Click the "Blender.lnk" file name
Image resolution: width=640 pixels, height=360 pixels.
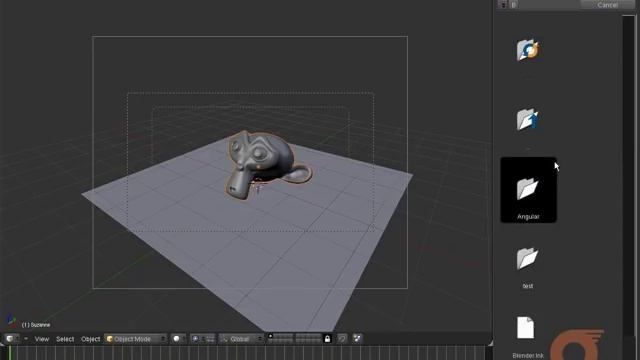pos(528,356)
